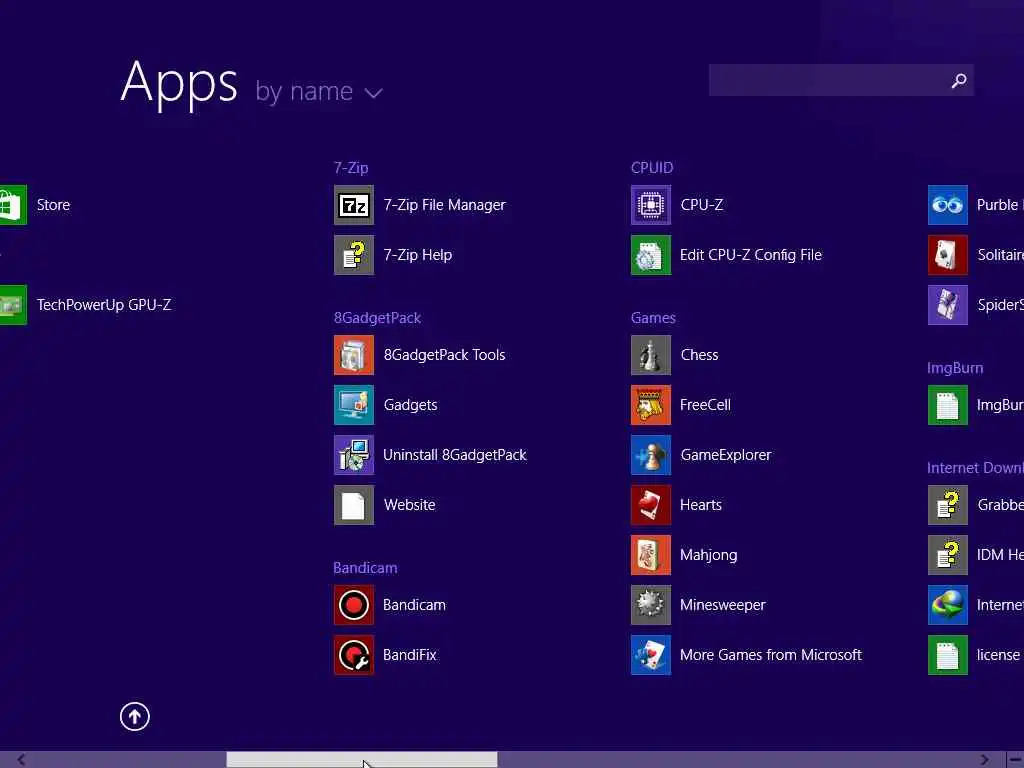Click the 'Edit CPU-Z Config File' label

750,255
